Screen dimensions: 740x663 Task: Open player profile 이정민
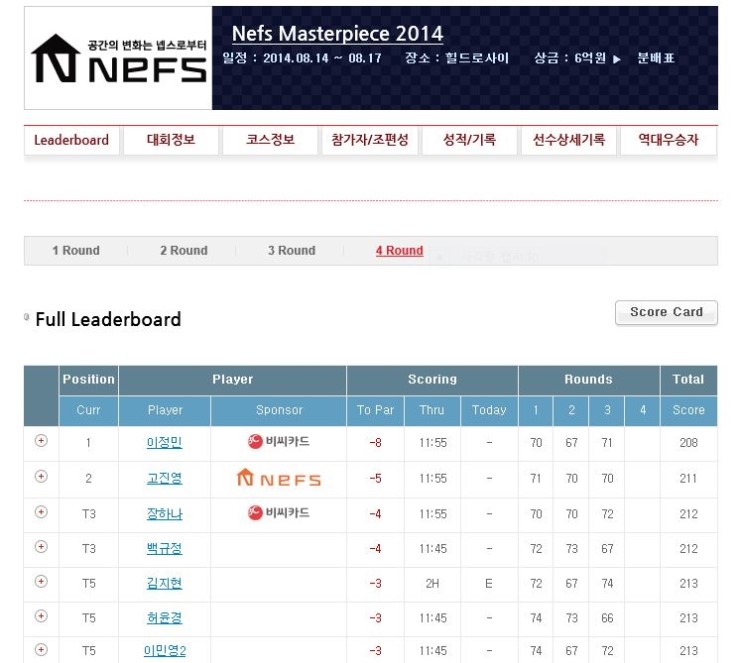(164, 443)
